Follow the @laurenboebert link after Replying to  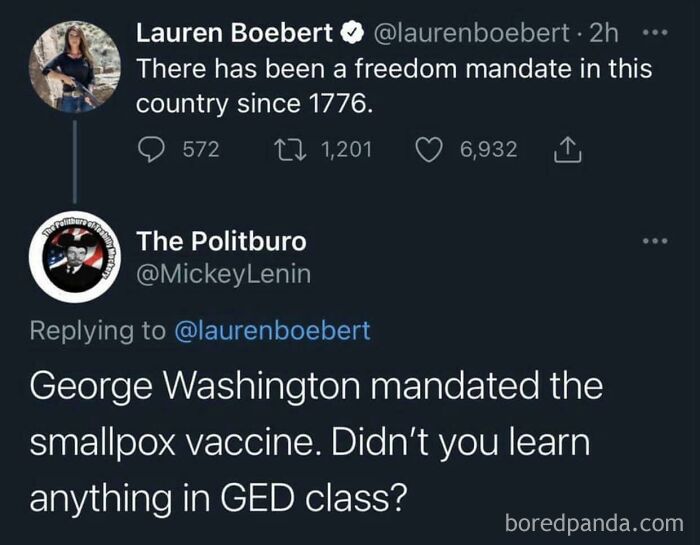coord(272,331)
